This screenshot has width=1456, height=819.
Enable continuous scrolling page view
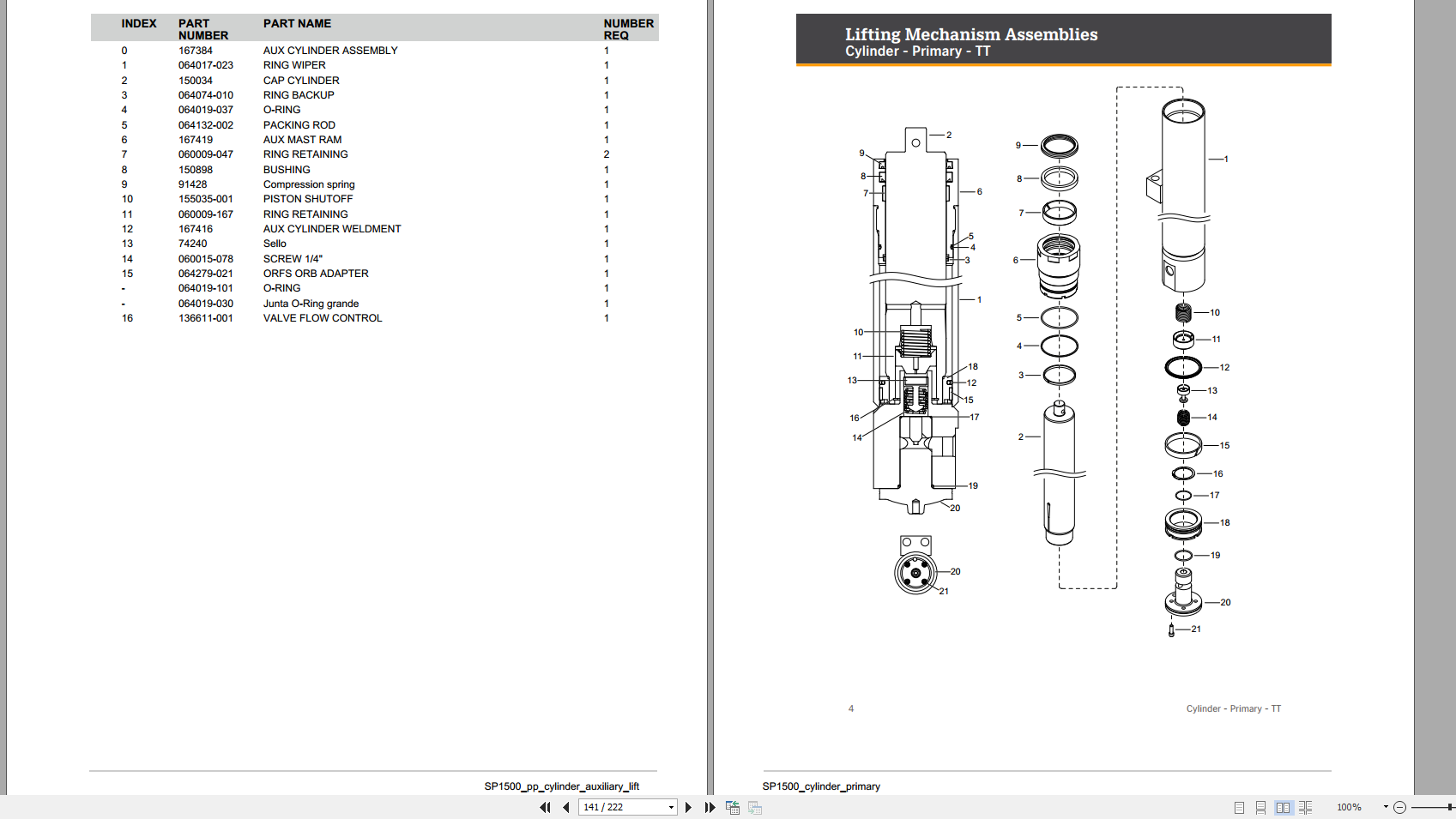pos(1260,807)
